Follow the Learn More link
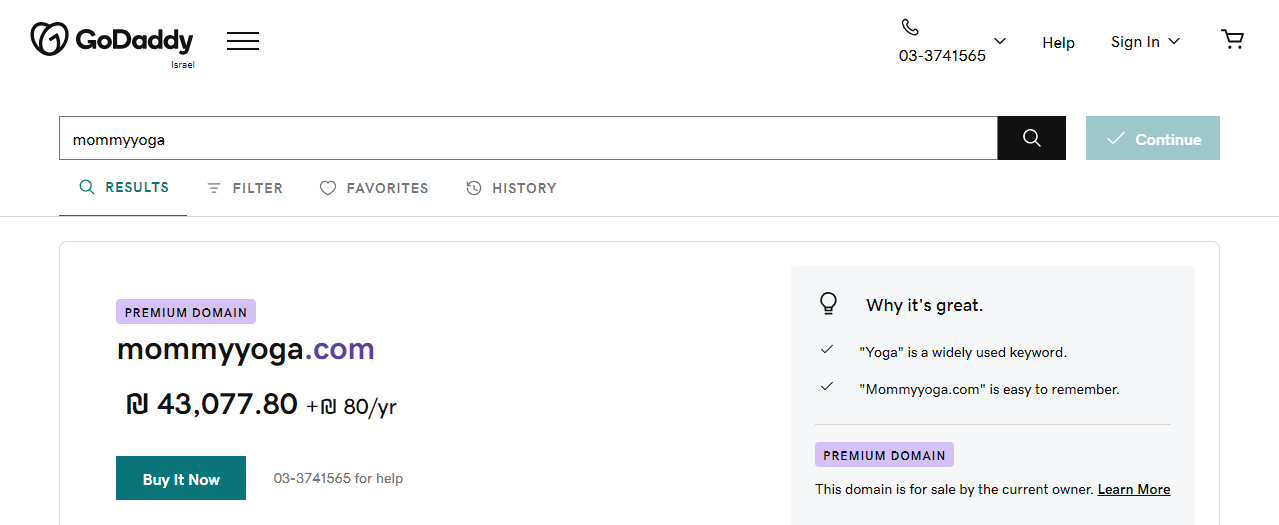 coord(1133,489)
